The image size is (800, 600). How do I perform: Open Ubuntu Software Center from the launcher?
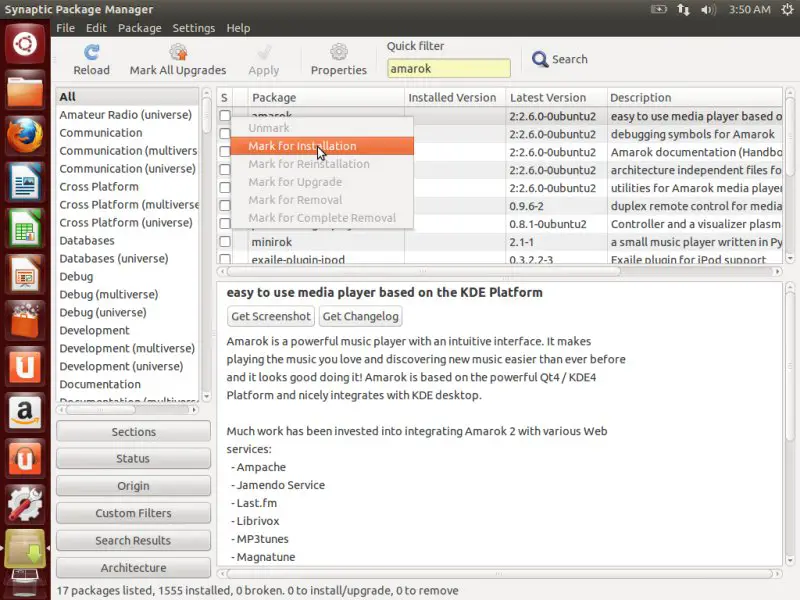tap(24, 320)
